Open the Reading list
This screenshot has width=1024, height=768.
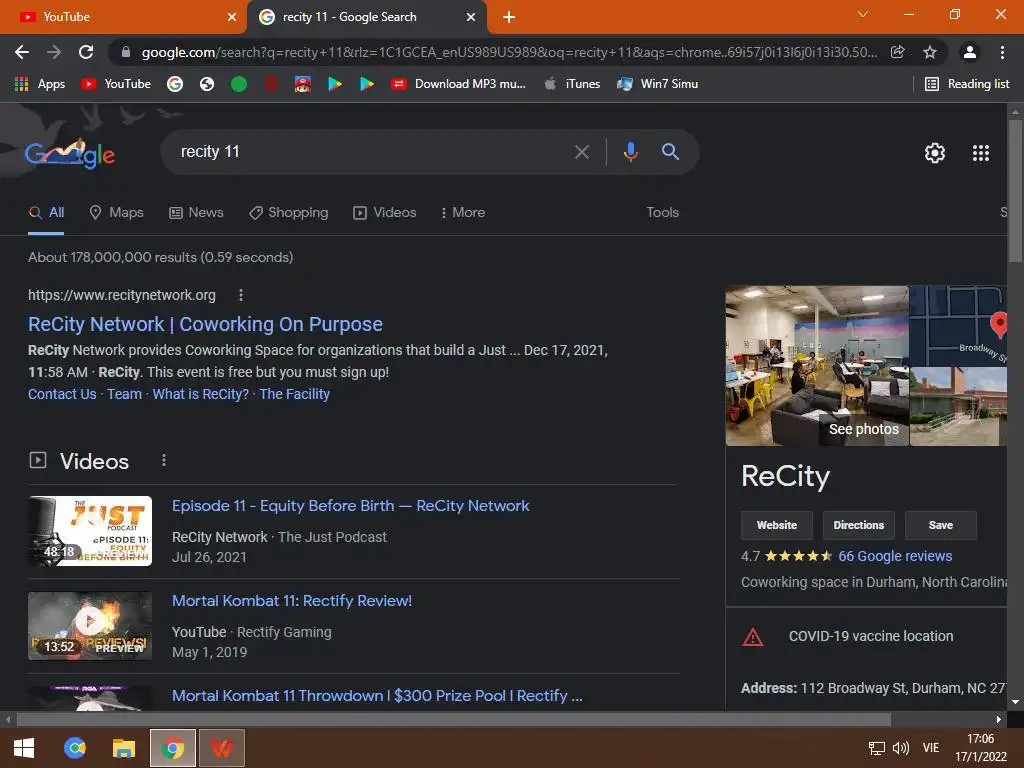pos(967,84)
